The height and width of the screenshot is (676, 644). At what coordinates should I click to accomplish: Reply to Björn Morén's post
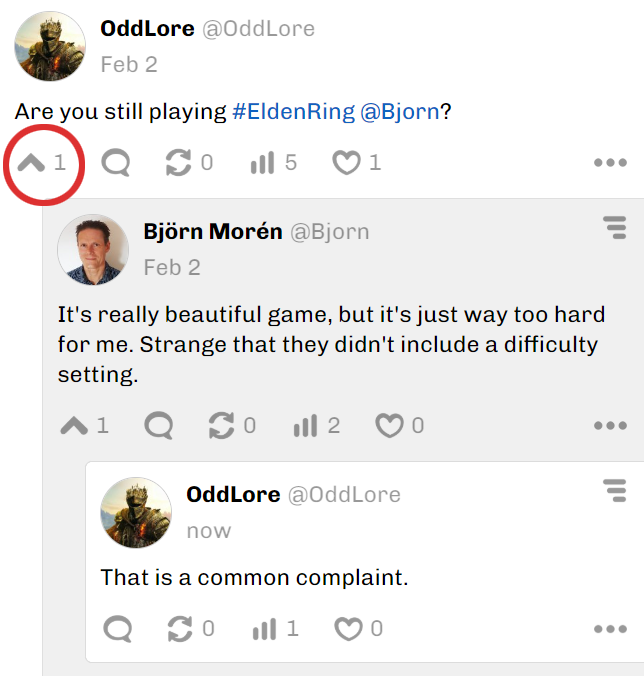click(x=158, y=426)
